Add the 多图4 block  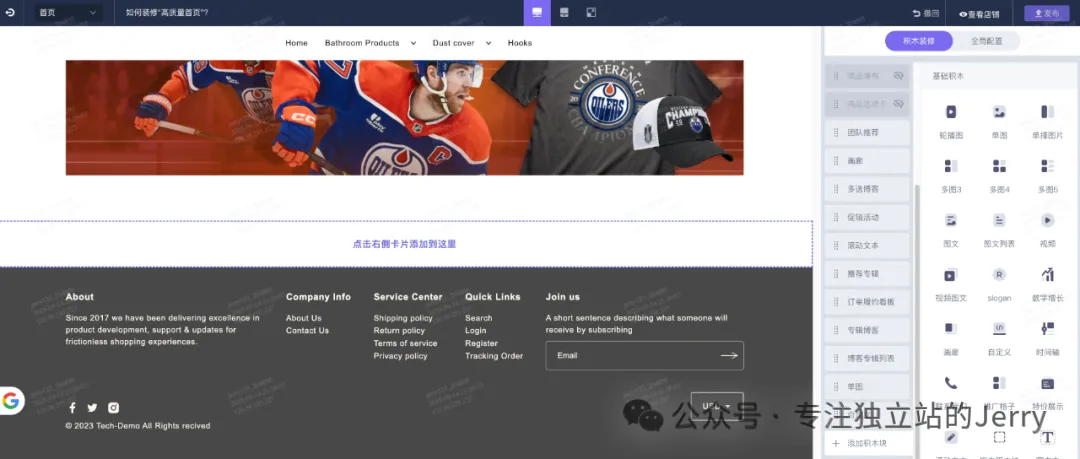(x=999, y=174)
